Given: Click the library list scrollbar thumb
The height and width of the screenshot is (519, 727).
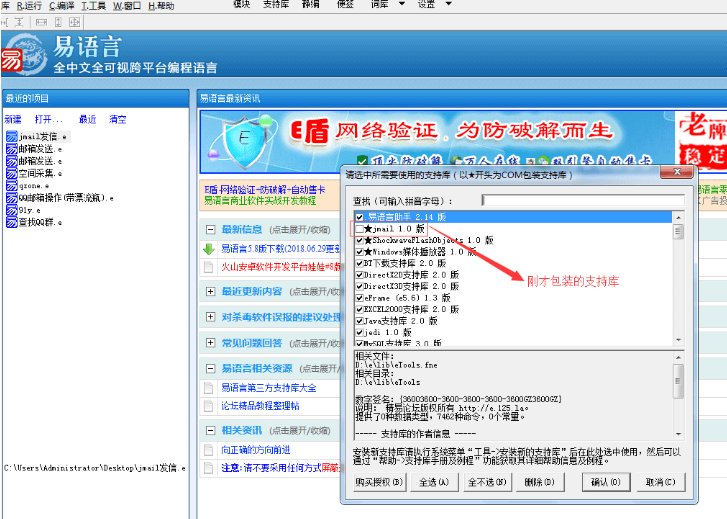Looking at the screenshot, I should [679, 231].
